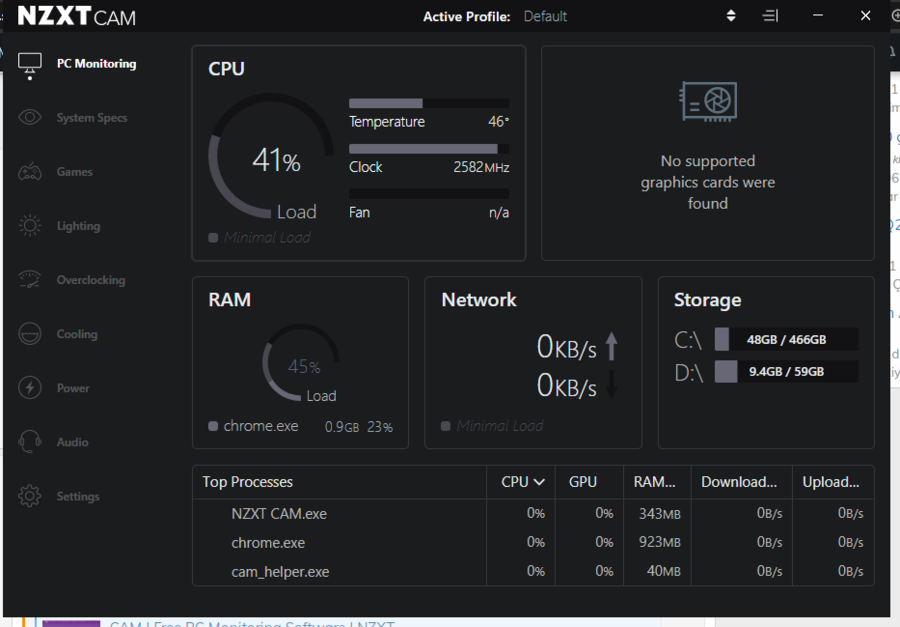900x627 pixels.
Task: Sort processes by CPU column arrow
Action: coord(540,482)
